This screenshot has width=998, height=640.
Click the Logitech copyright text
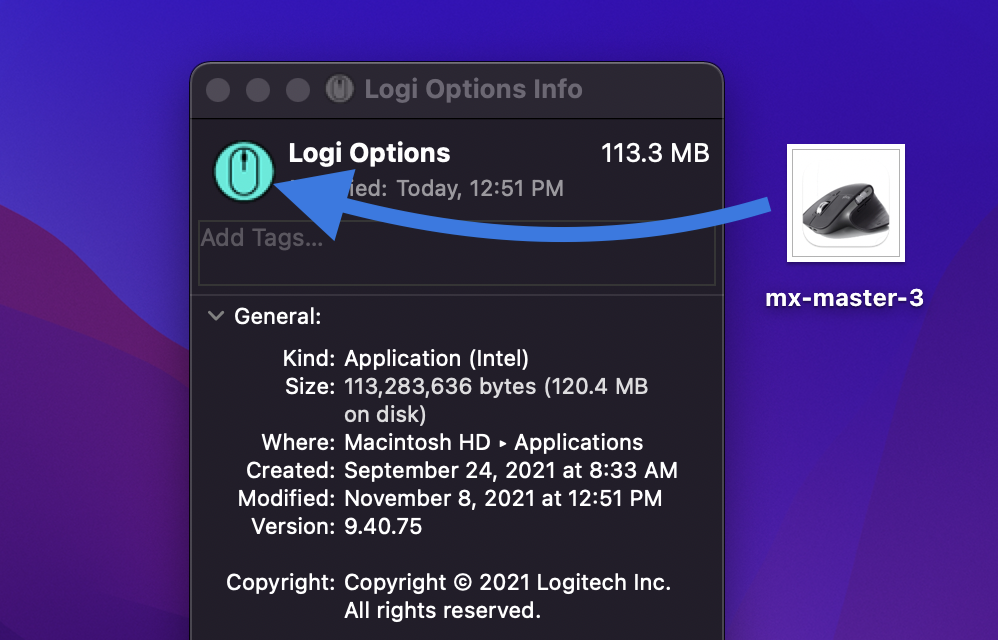[507, 582]
